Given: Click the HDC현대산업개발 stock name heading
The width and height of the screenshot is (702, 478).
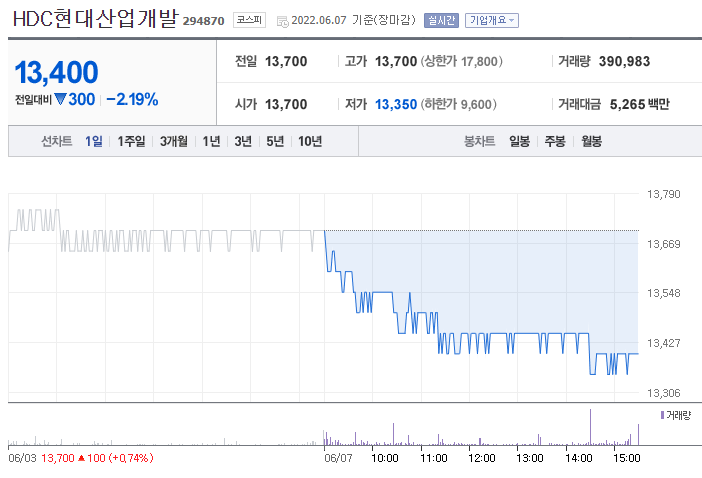Looking at the screenshot, I should click(95, 19).
